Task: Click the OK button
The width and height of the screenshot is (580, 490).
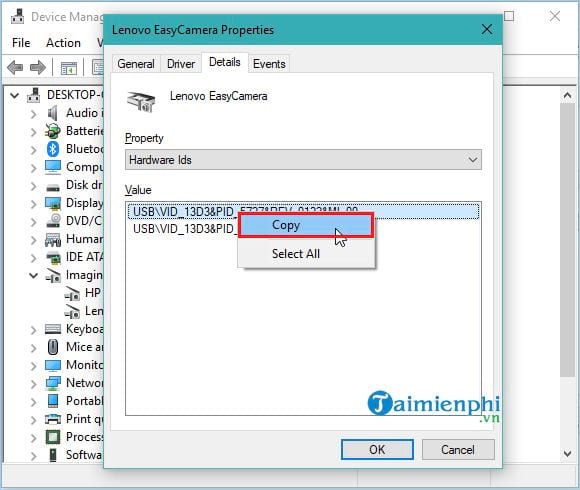Action: [377, 449]
